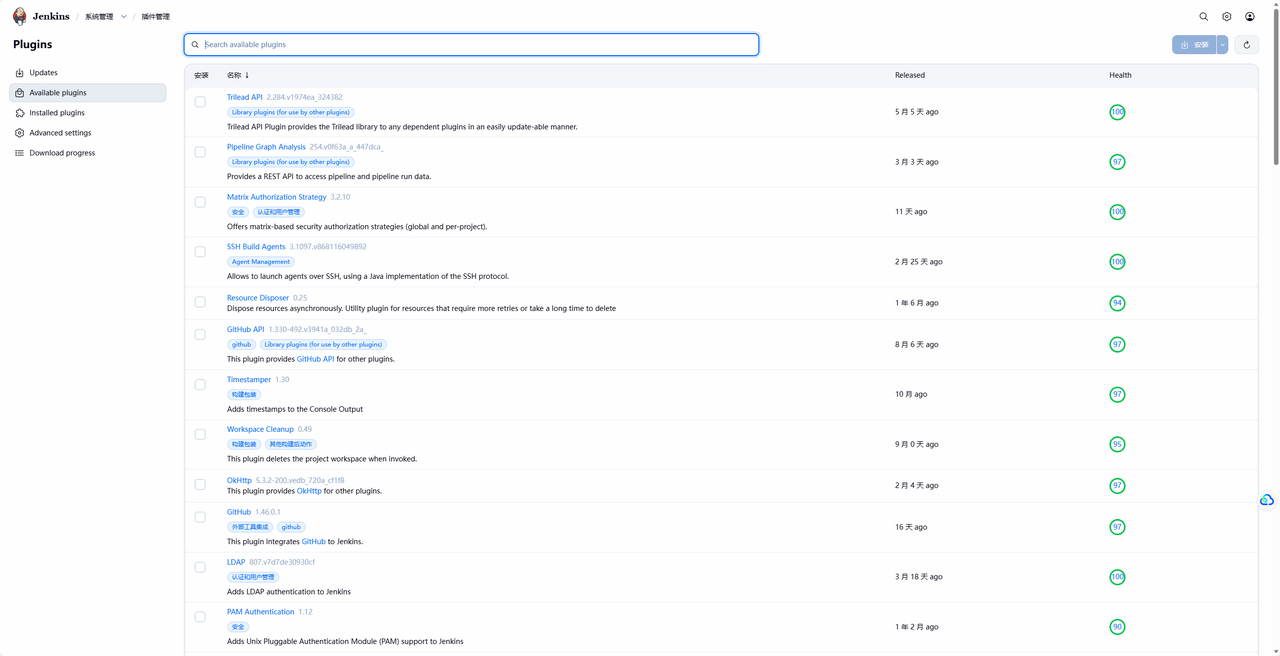The image size is (1280, 656).
Task: Check the Matrix Authorization Strategy checkbox
Action: pos(200,202)
